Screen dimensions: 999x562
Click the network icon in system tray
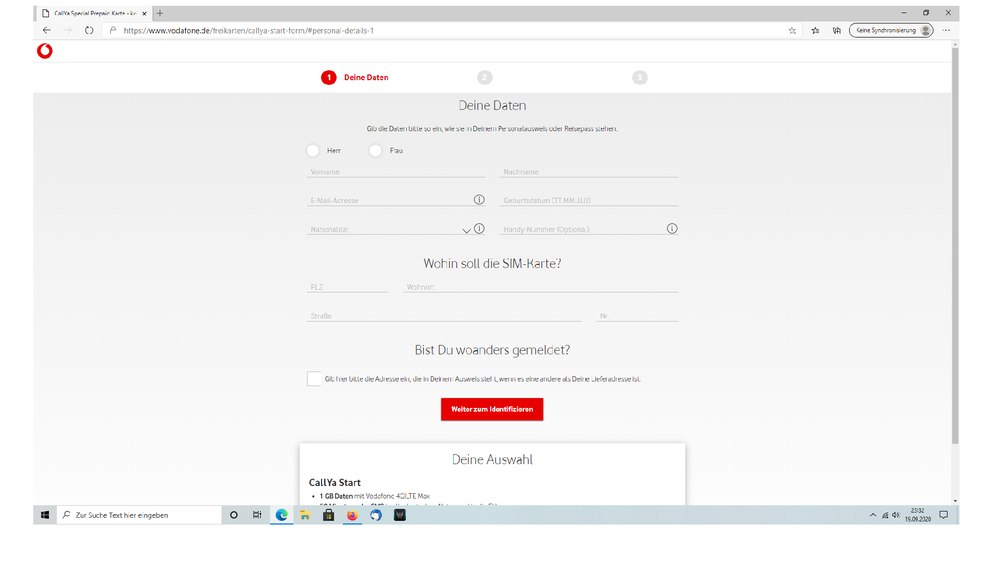[x=885, y=515]
